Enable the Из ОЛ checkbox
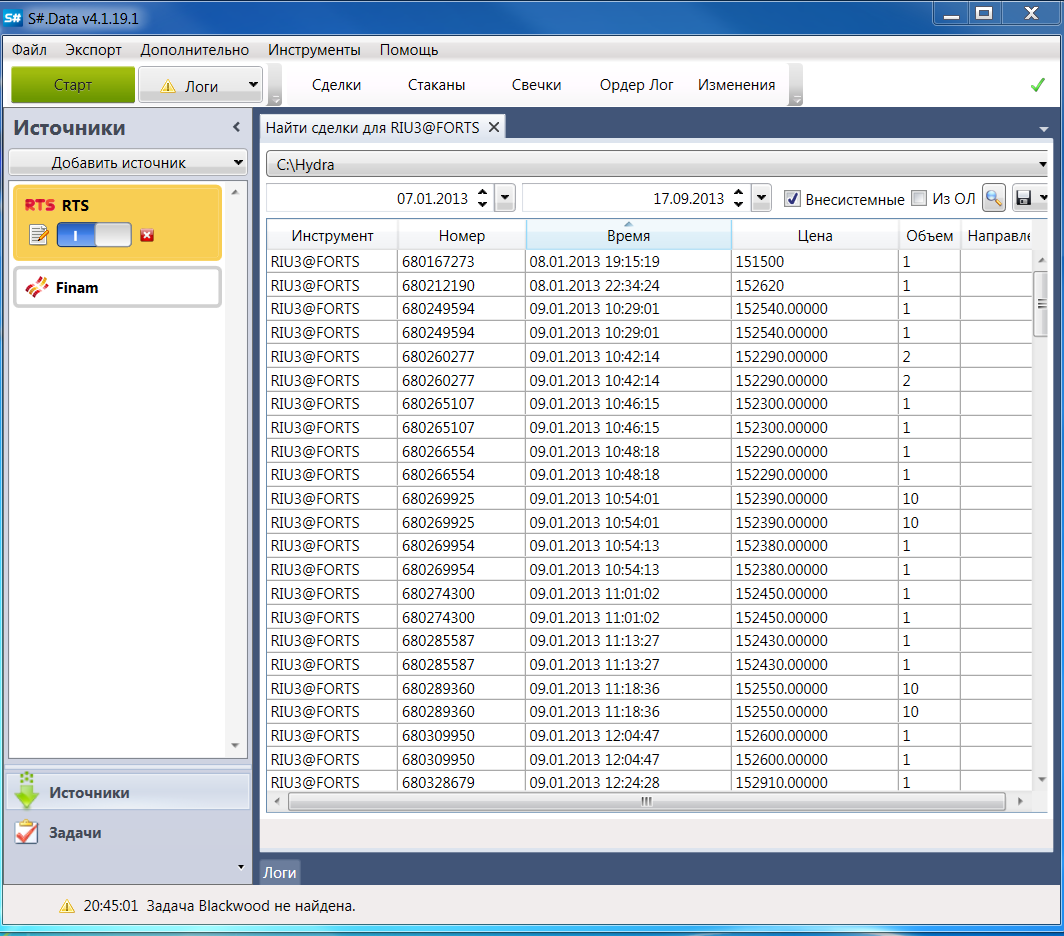1064x936 pixels. pos(919,198)
